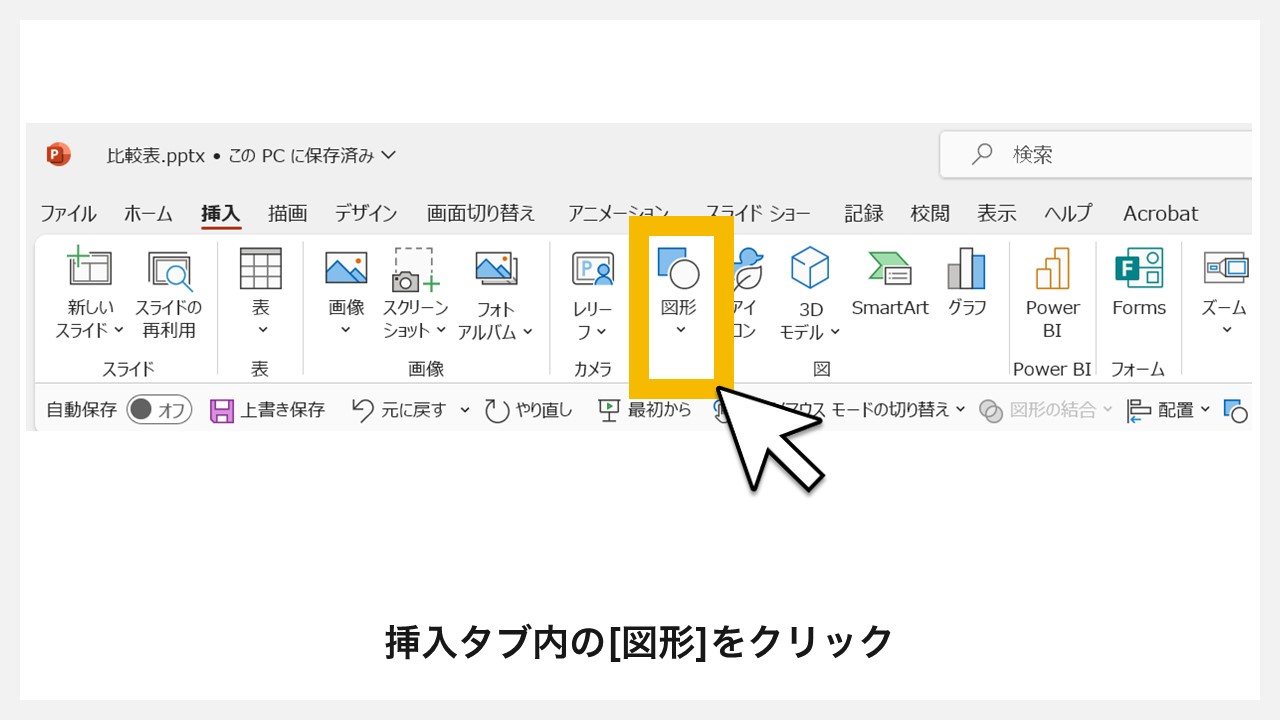Switch to the ホーム ribbon tab
The width and height of the screenshot is (1280, 720).
pyautogui.click(x=148, y=213)
